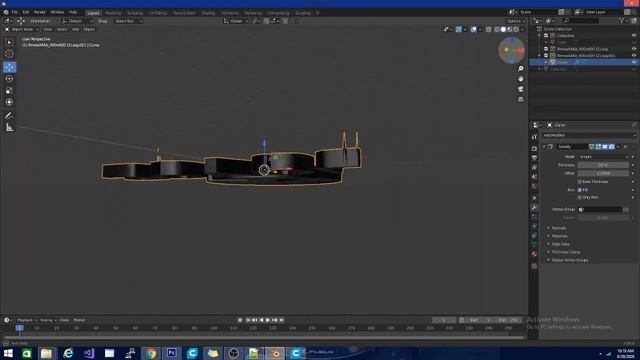
Task: Expand the Edge Data subpanel
Action: coord(560,244)
